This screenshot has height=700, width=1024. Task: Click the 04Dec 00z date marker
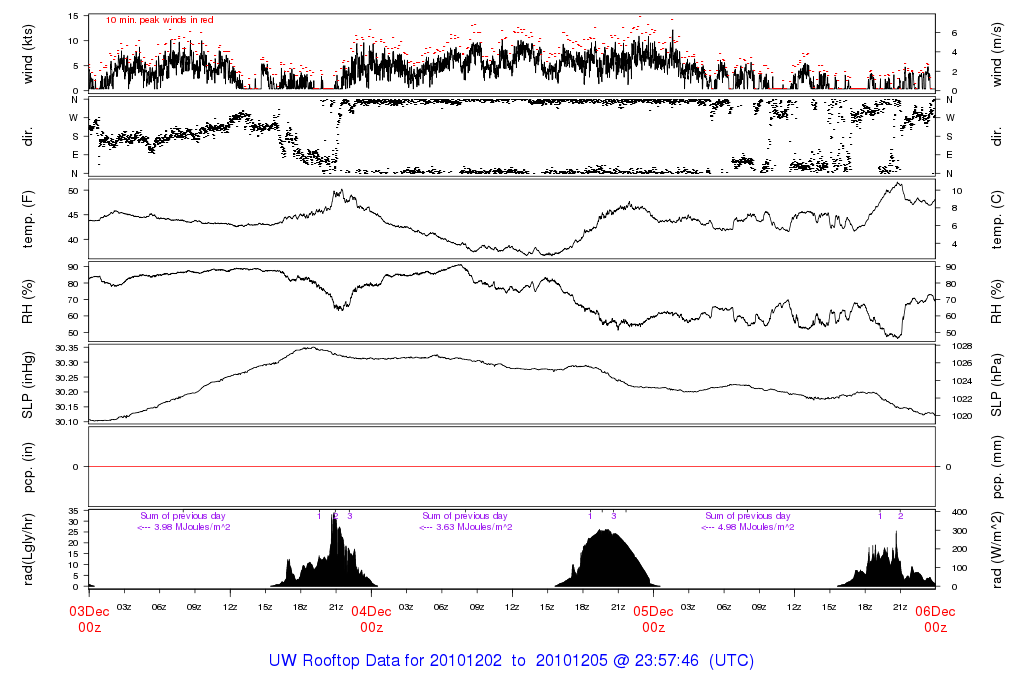click(371, 619)
